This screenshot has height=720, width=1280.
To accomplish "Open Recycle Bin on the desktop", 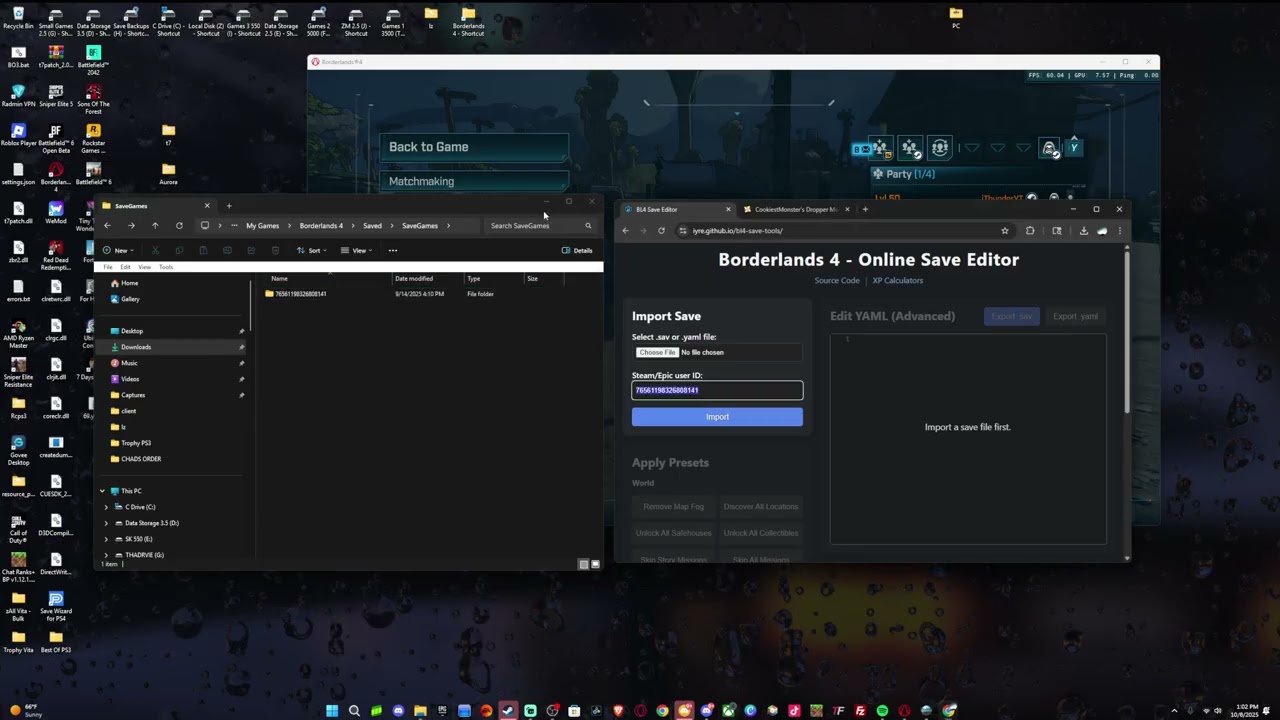I will (x=18, y=19).
